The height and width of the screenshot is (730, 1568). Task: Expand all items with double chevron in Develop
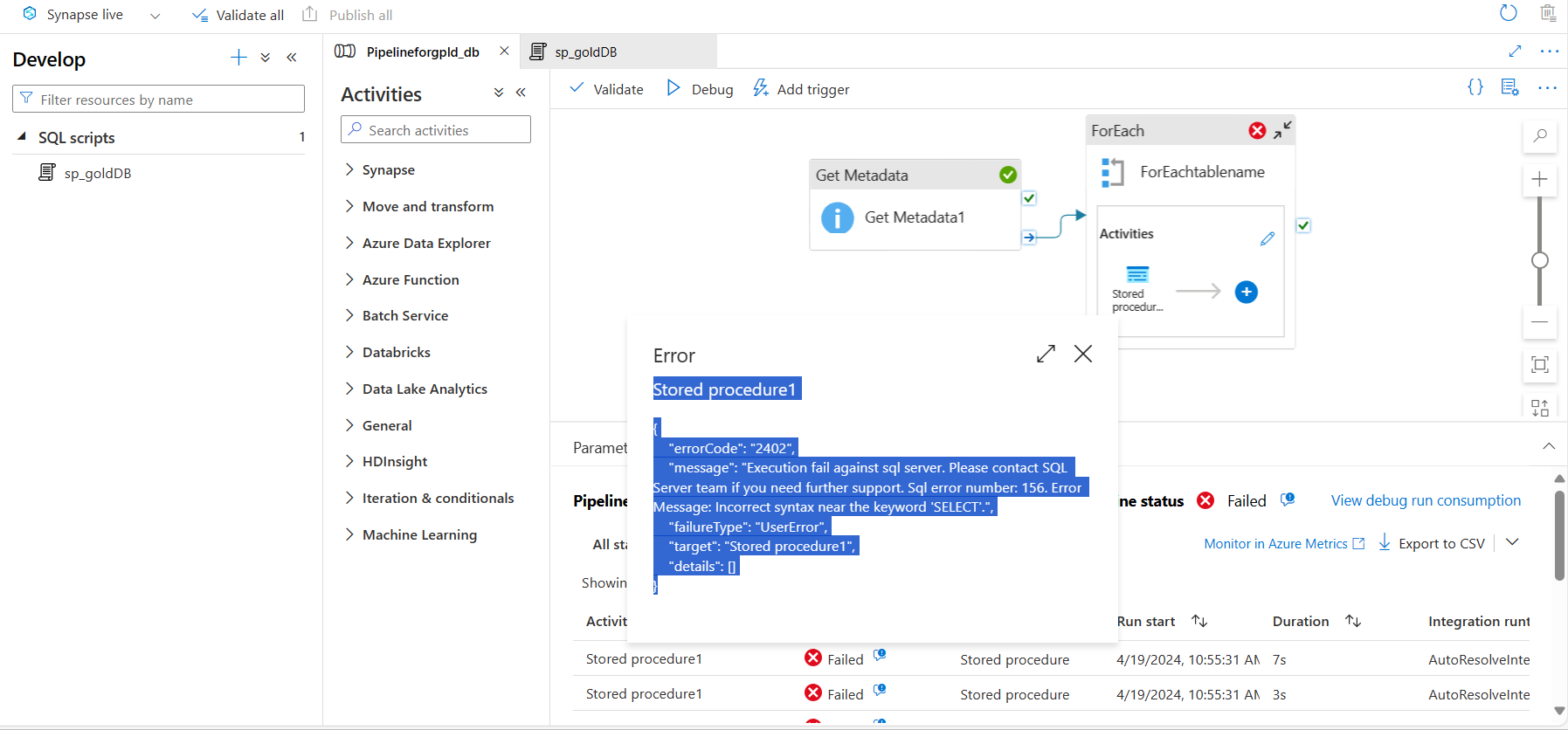click(x=266, y=58)
